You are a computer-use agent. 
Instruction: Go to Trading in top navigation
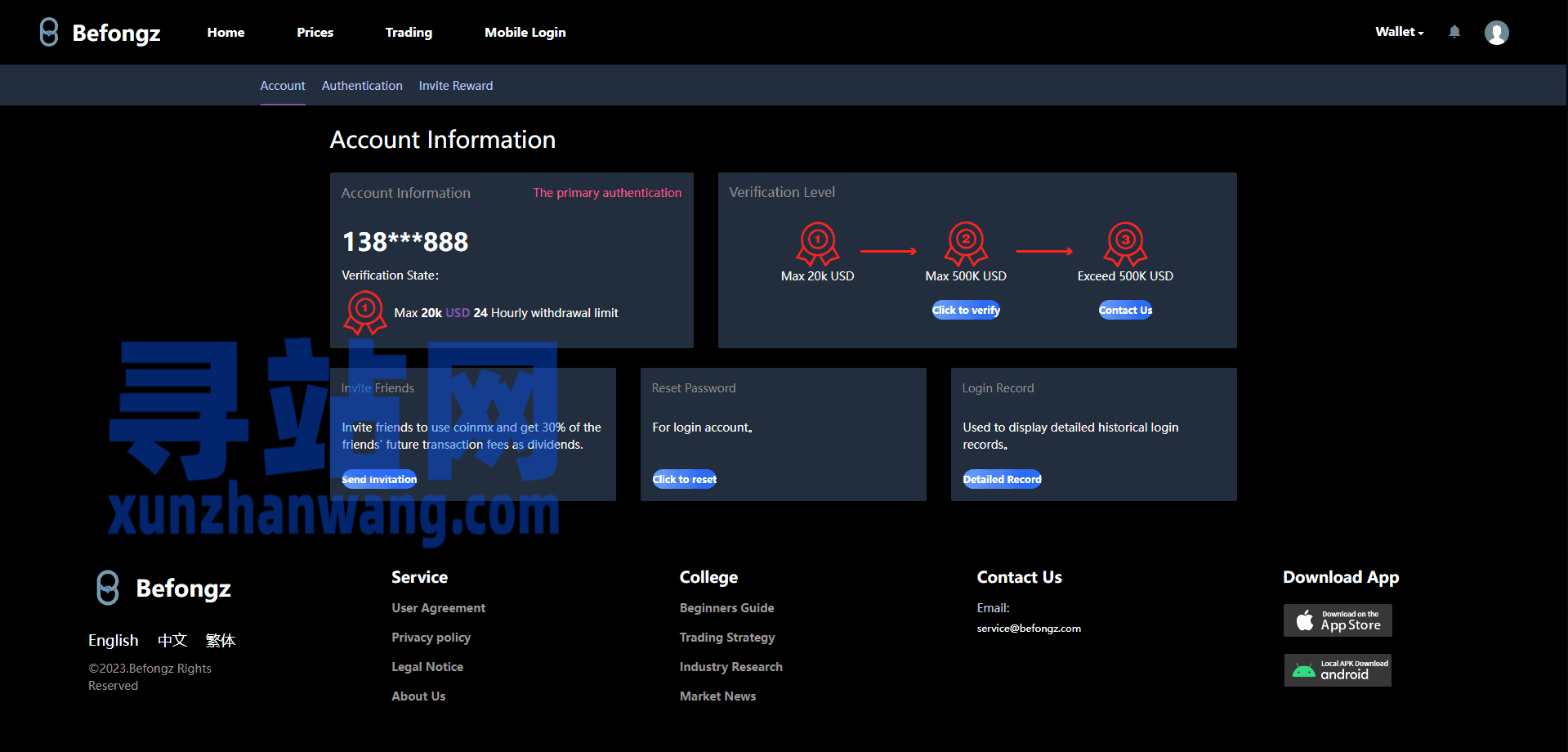[x=409, y=33]
